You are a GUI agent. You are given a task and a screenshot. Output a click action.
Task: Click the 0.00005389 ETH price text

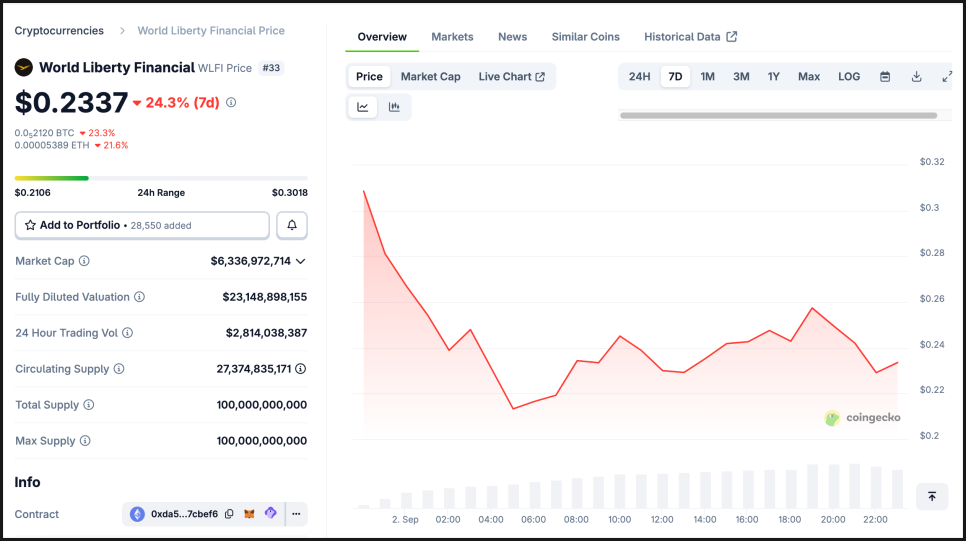point(52,145)
